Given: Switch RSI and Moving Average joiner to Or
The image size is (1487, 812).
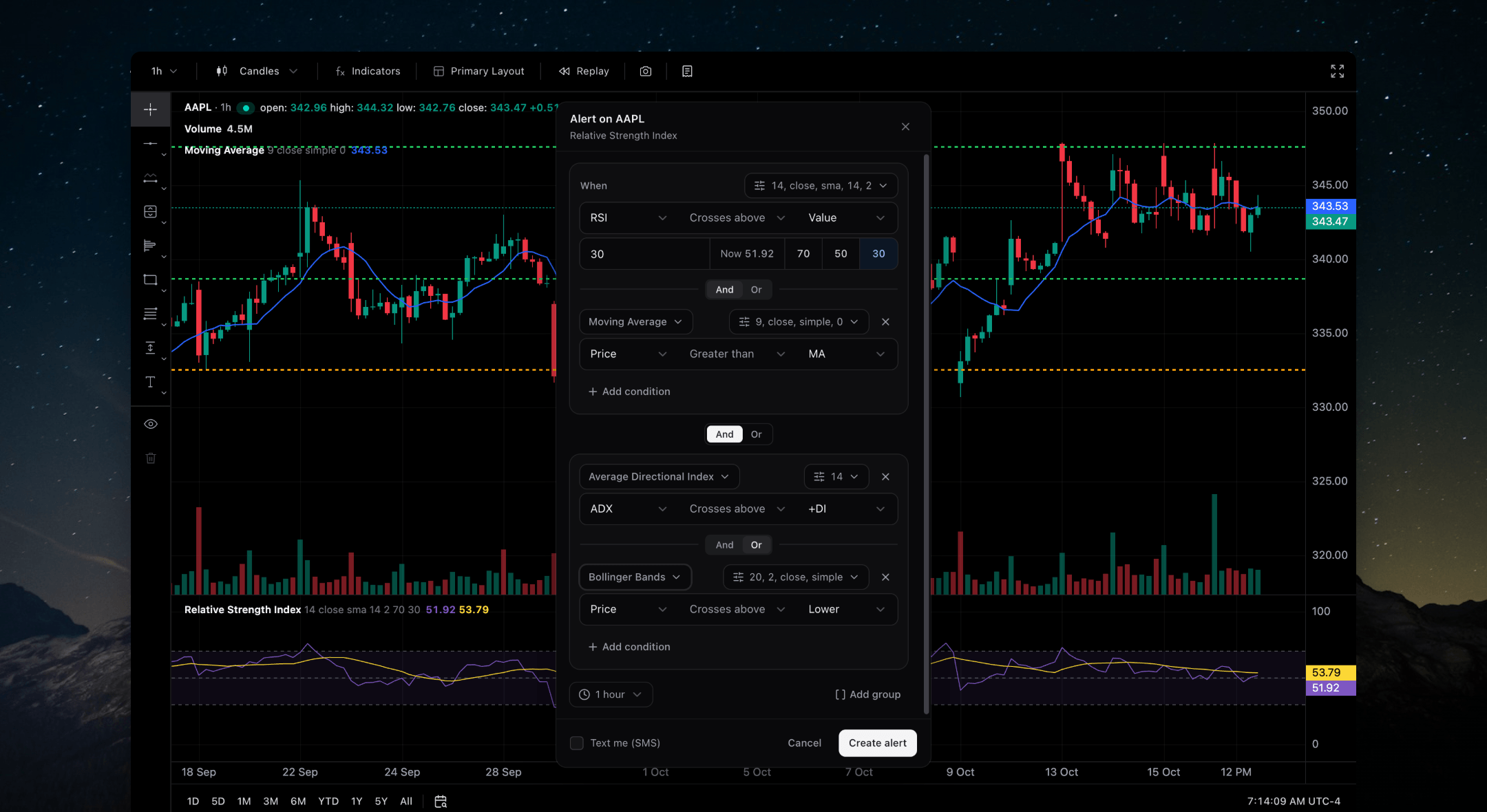Looking at the screenshot, I should click(756, 290).
